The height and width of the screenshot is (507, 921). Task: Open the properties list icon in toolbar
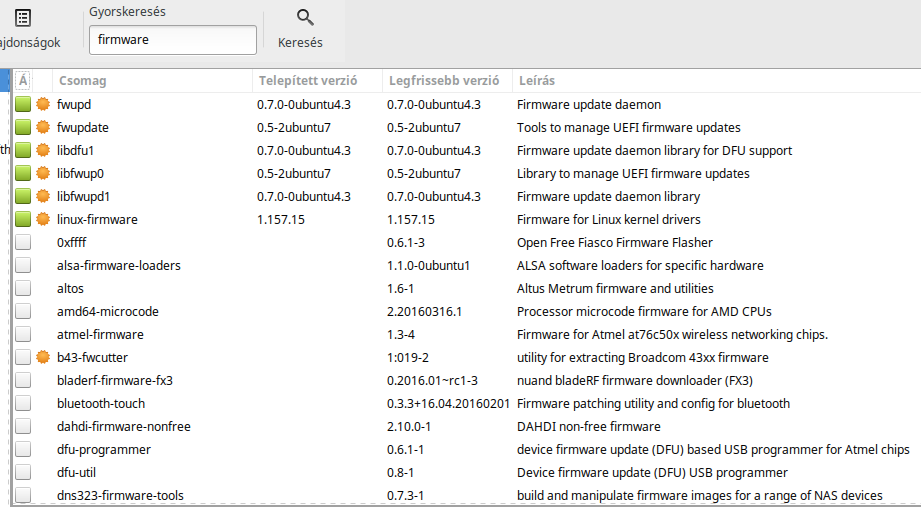(x=23, y=18)
